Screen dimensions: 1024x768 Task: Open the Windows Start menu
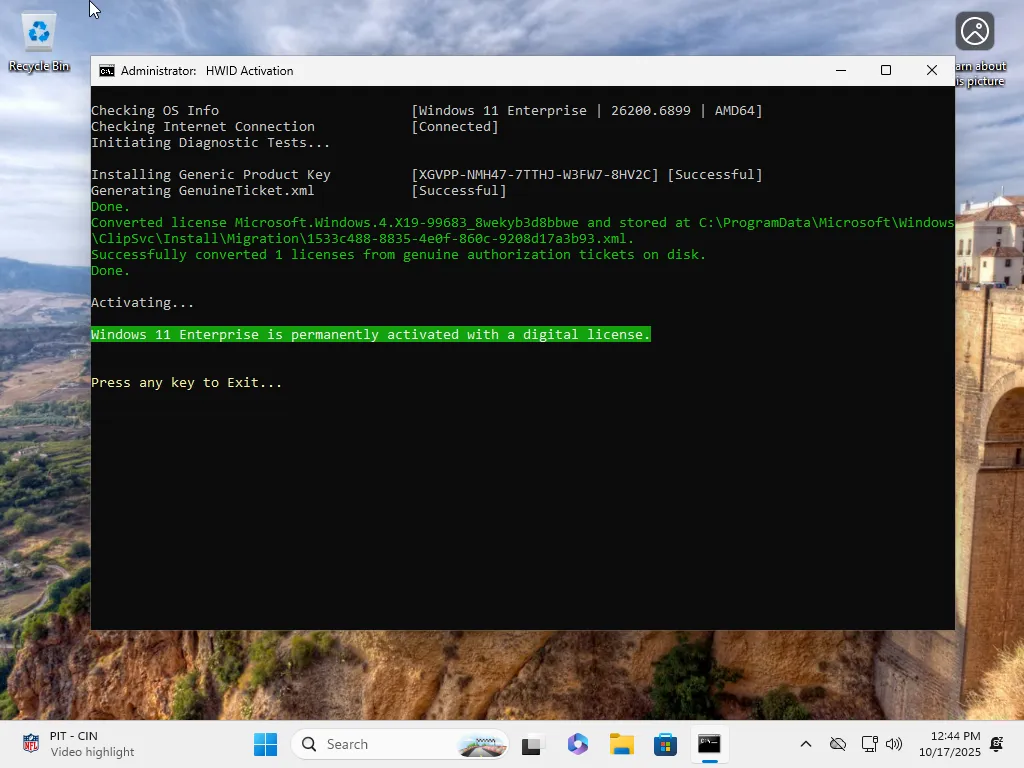point(265,744)
